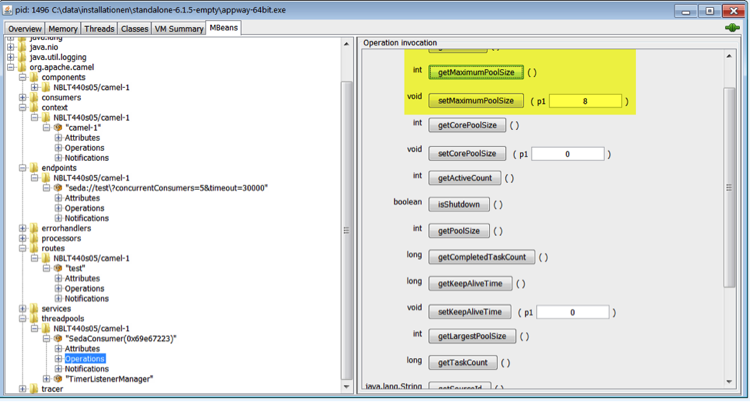Image resolution: width=750 pixels, height=402 pixels.
Task: Invoke the getMaximumPoolSize operation button
Action: point(476,72)
